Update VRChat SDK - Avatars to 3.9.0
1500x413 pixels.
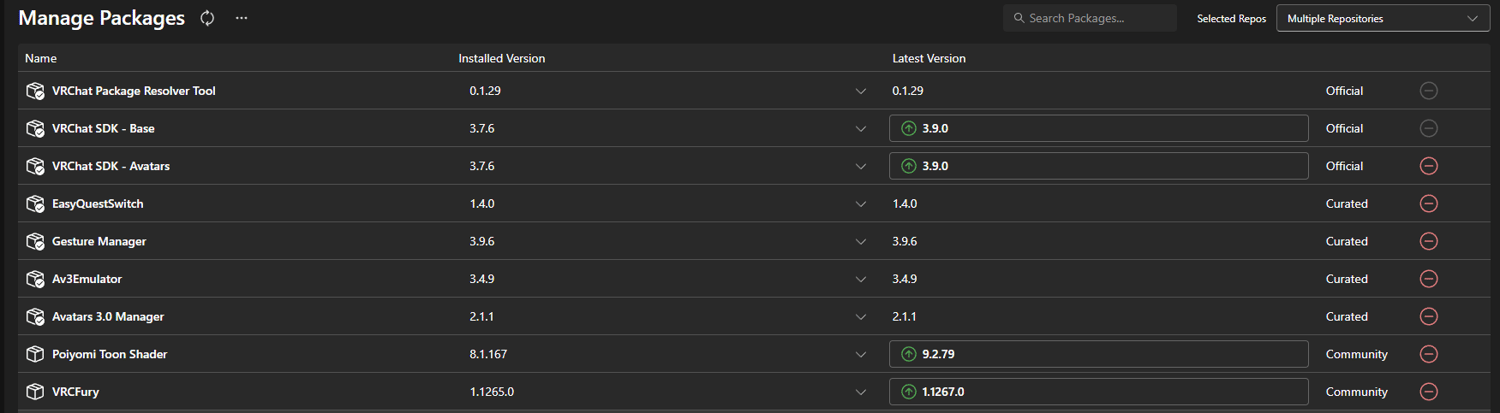(1098, 166)
